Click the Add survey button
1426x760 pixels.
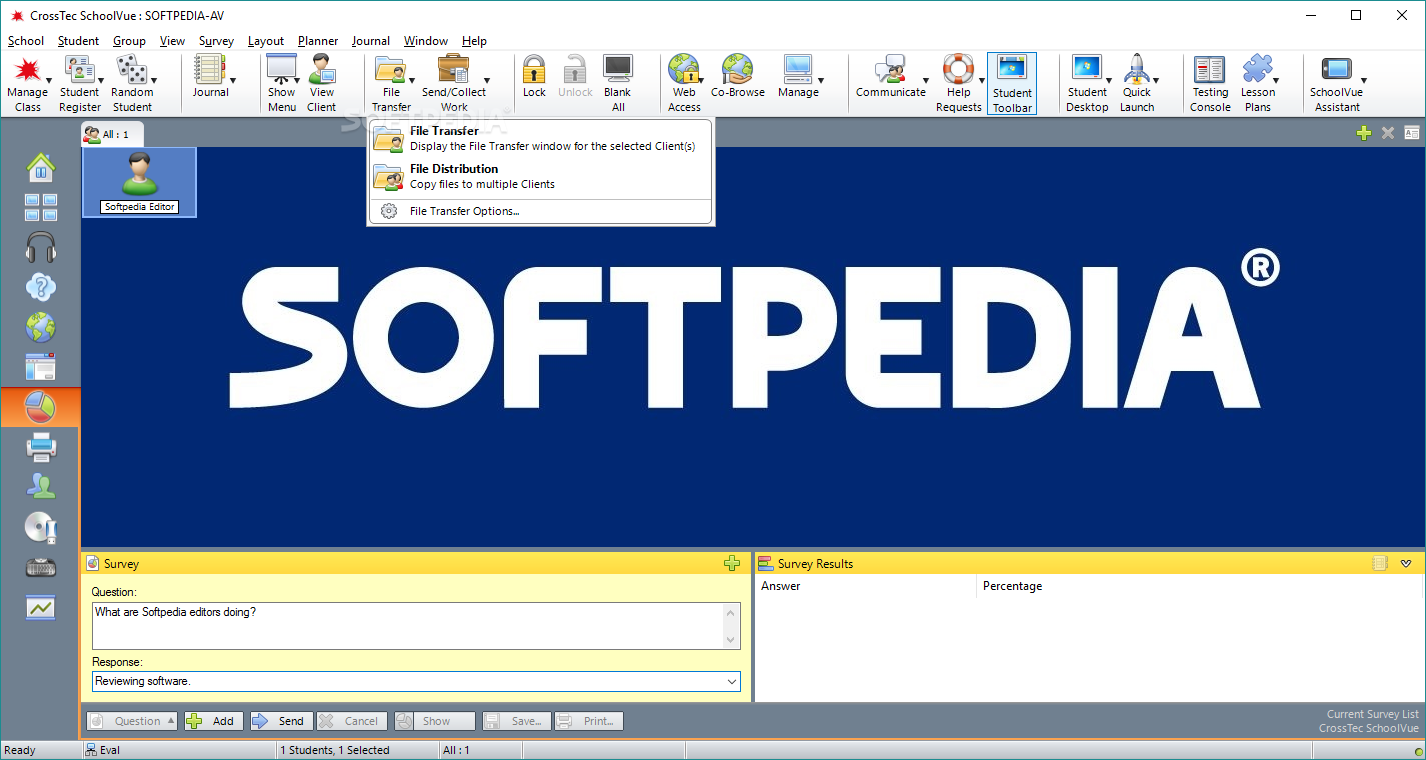tap(213, 721)
